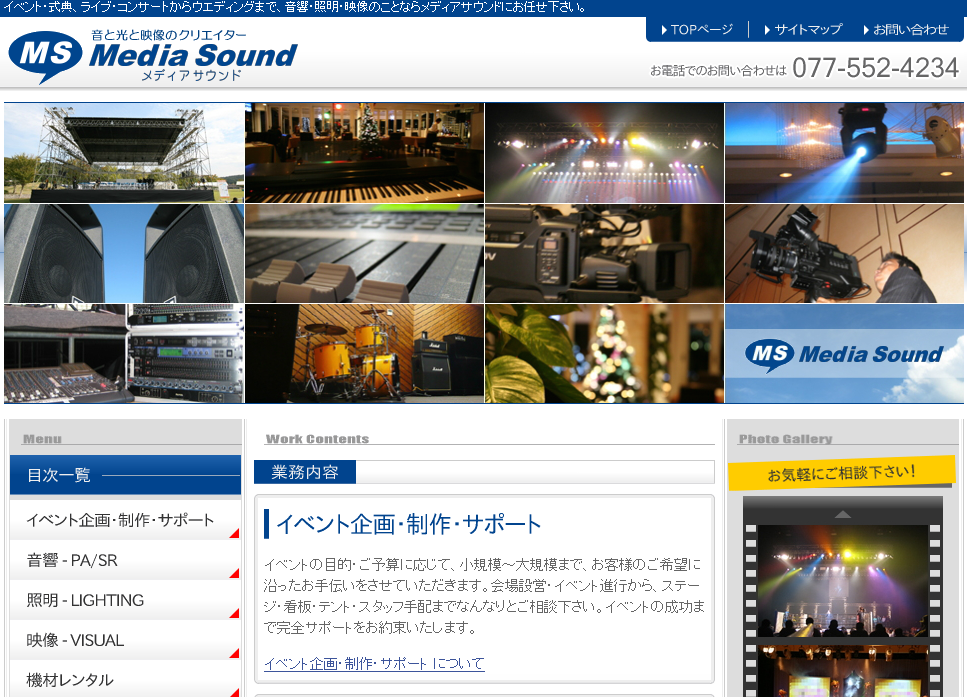The image size is (967, 697).
Task: Click the blue bar beside イベント企画・制作・サポート heading
Action: (267, 522)
